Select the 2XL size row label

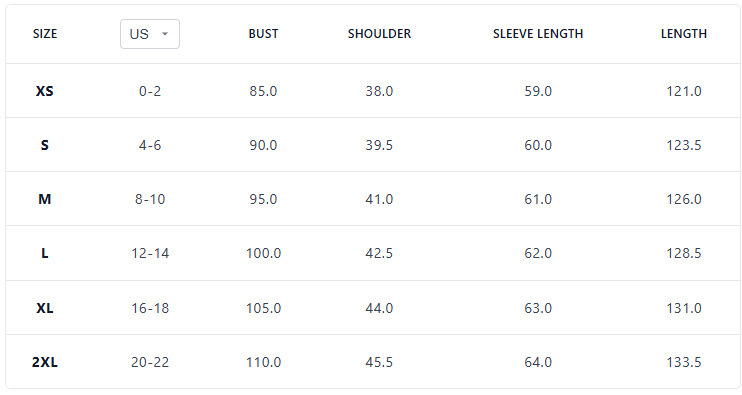click(44, 362)
